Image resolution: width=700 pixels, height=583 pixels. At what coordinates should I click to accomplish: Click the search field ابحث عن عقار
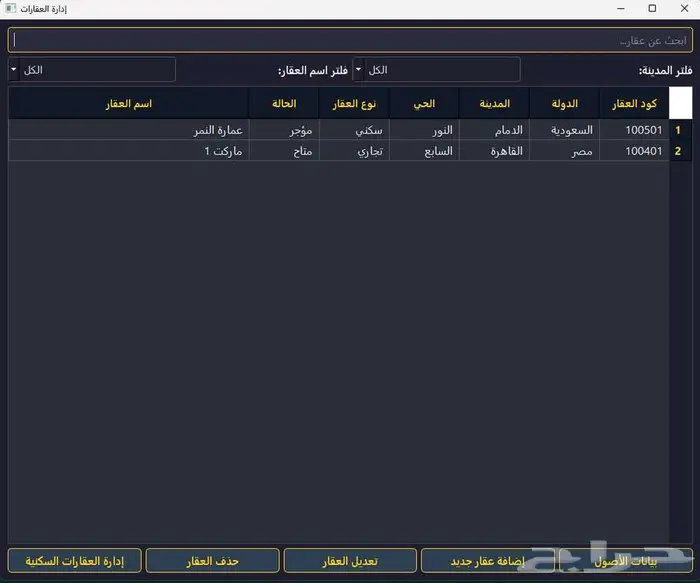[x=350, y=40]
